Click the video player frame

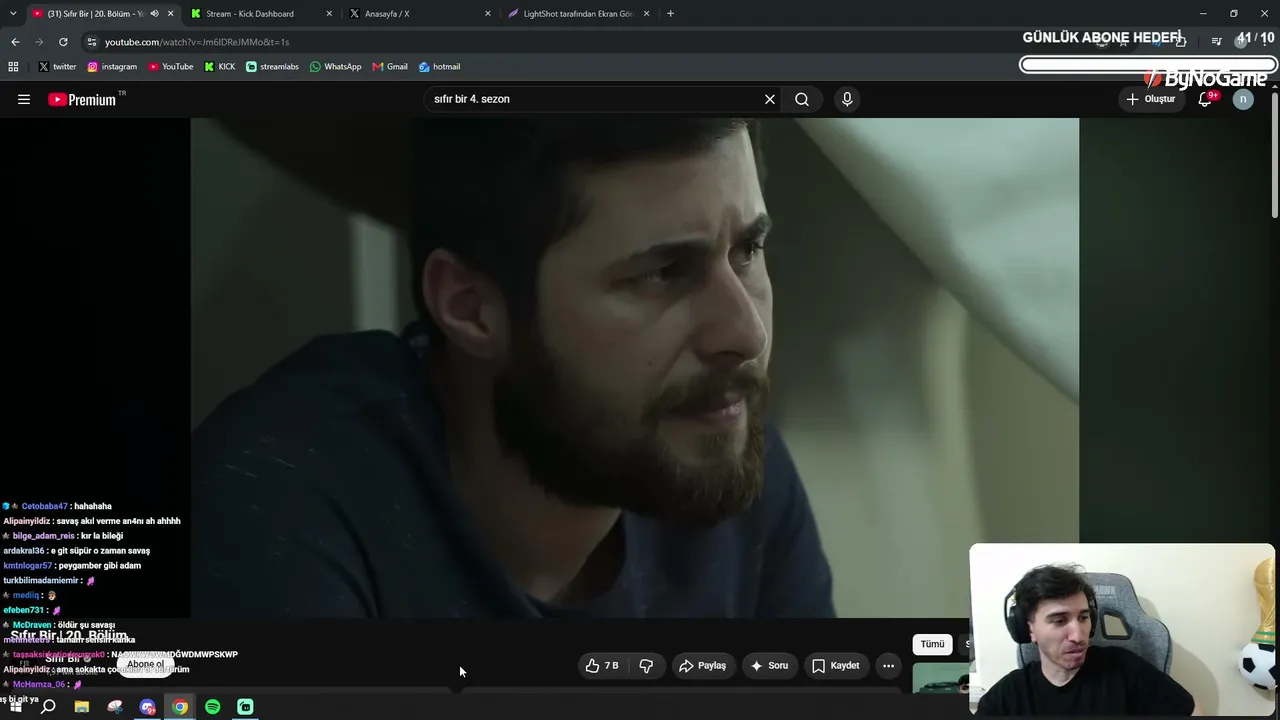click(635, 368)
